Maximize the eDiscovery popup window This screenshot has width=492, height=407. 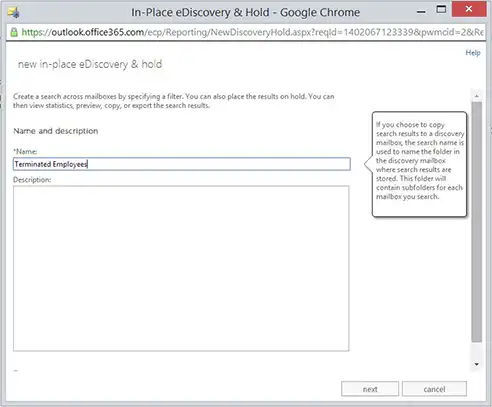441,9
